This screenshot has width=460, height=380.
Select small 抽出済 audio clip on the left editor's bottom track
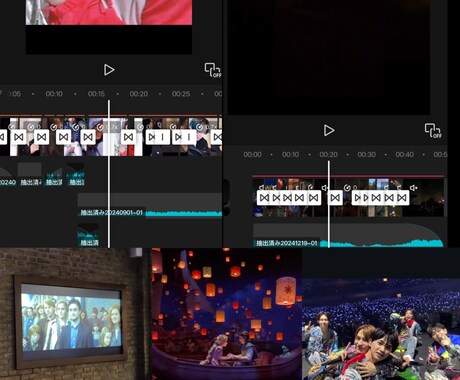point(88,235)
